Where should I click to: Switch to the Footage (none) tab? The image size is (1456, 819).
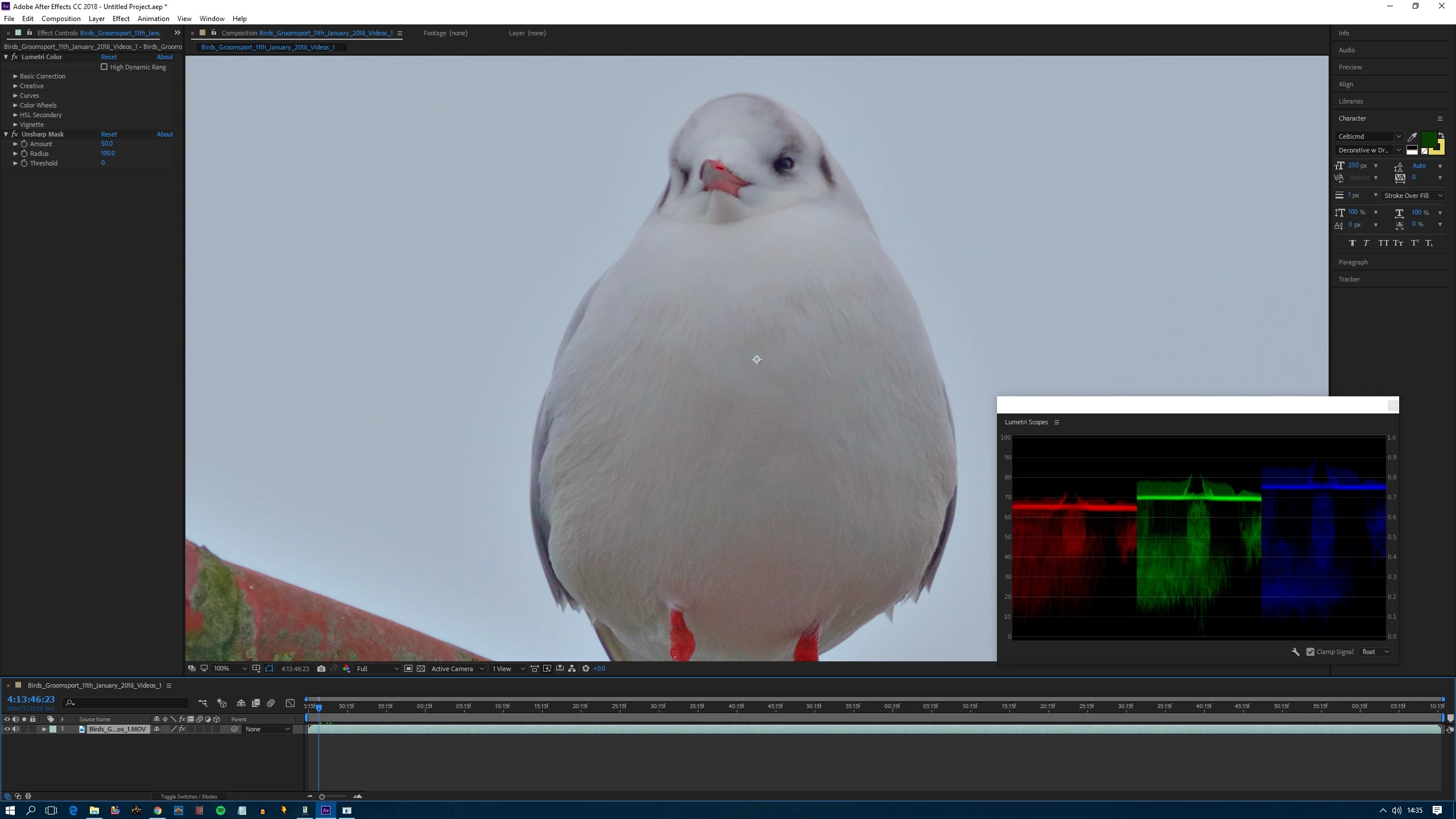point(445,33)
